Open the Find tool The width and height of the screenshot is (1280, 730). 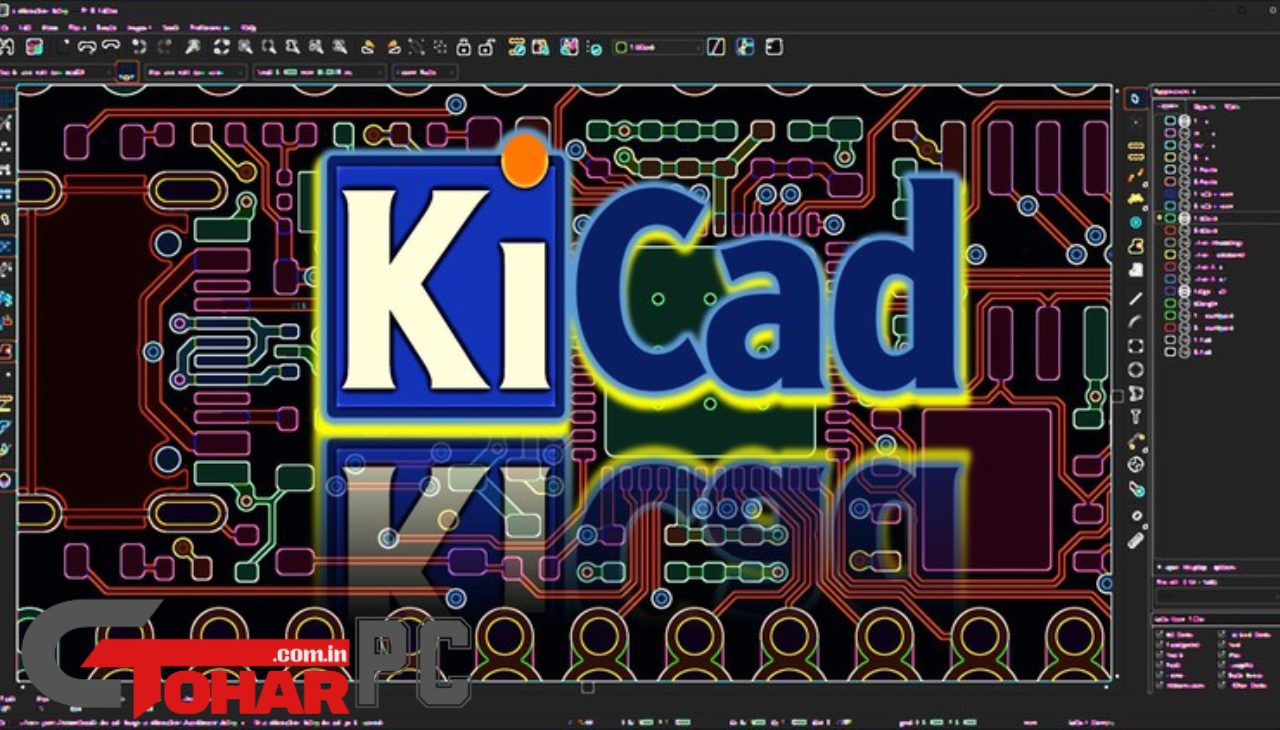(193, 47)
